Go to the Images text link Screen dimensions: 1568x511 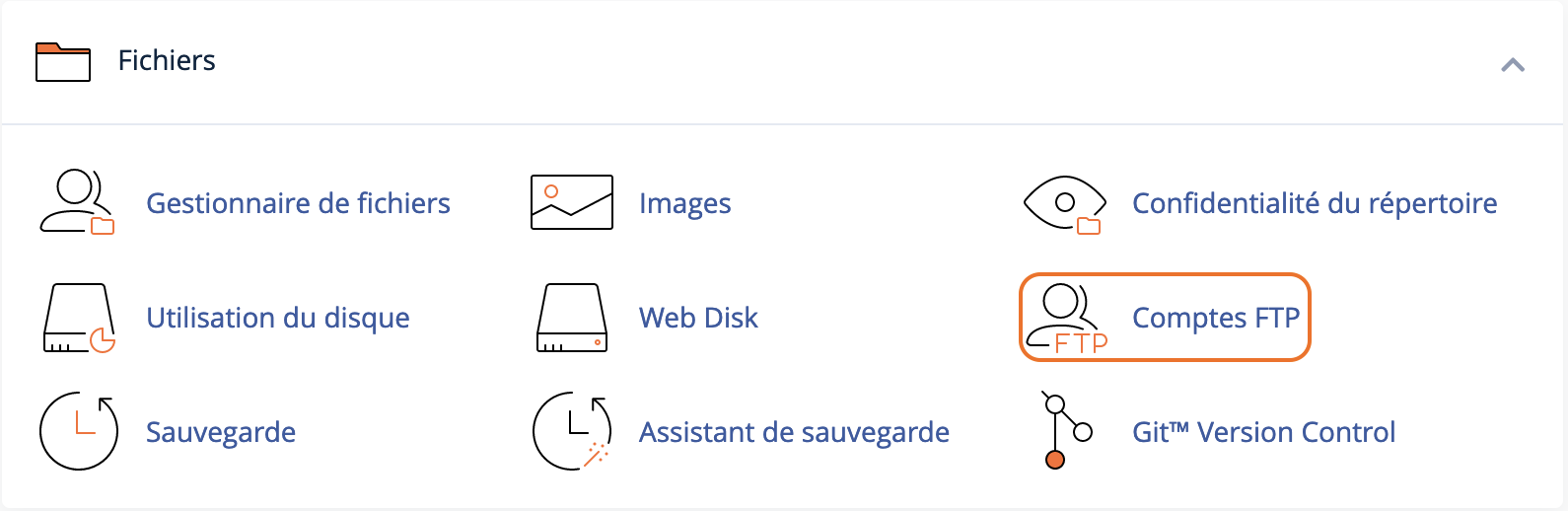(684, 203)
